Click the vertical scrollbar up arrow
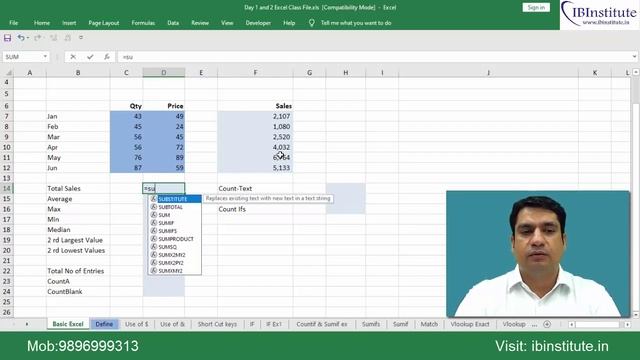This screenshot has height=360, width=640. pos(636,72)
